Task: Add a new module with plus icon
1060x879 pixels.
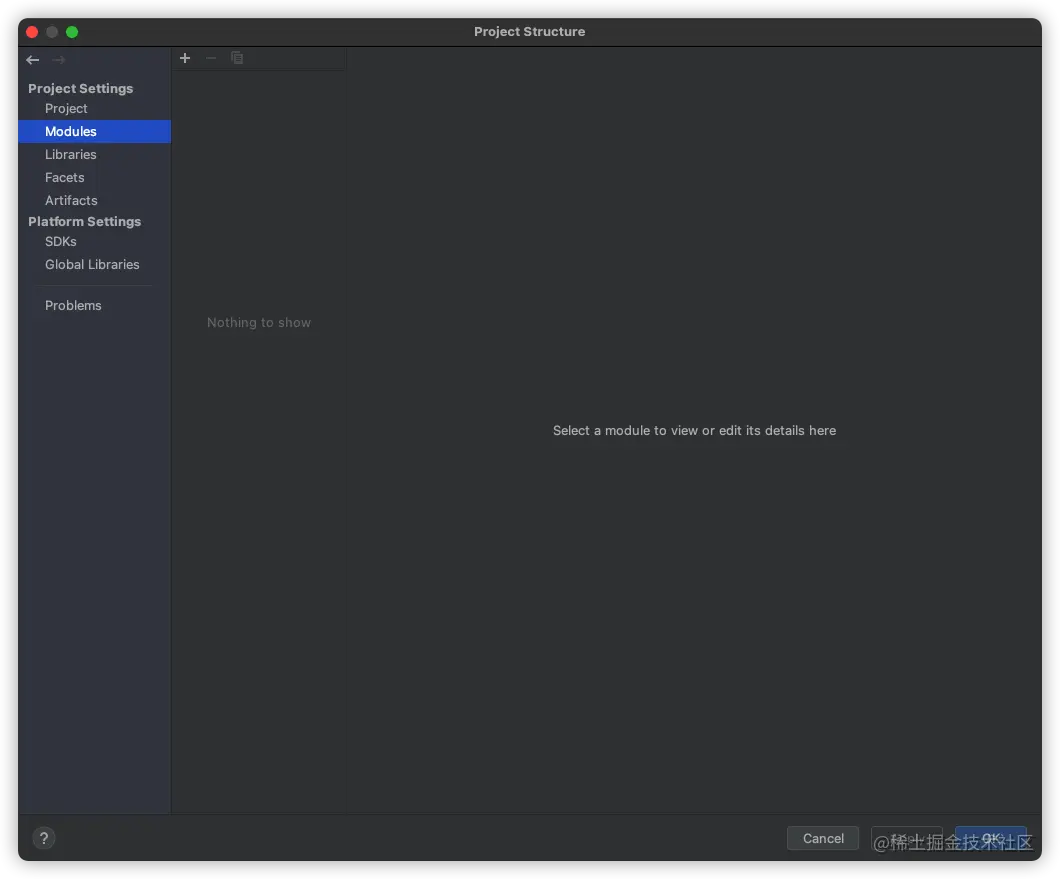Action: tap(185, 58)
